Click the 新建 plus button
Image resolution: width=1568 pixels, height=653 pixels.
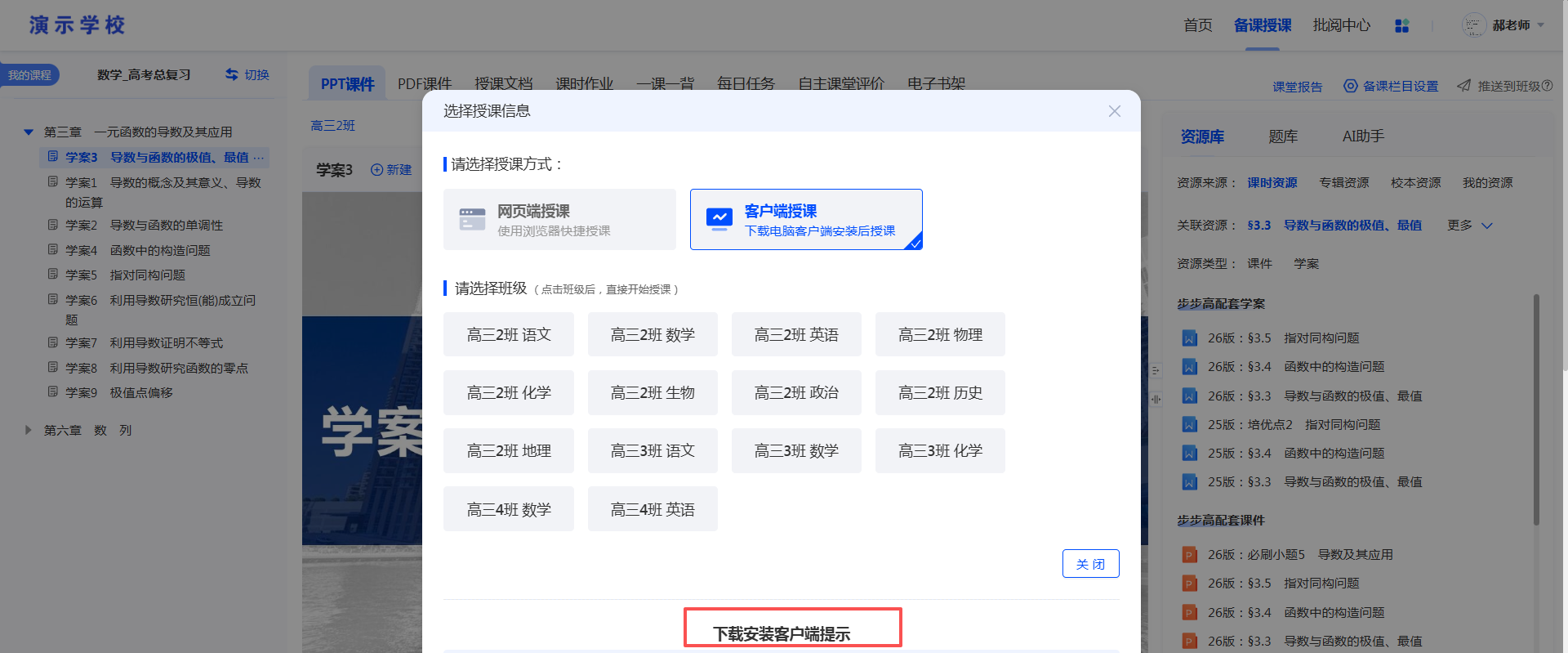[391, 169]
